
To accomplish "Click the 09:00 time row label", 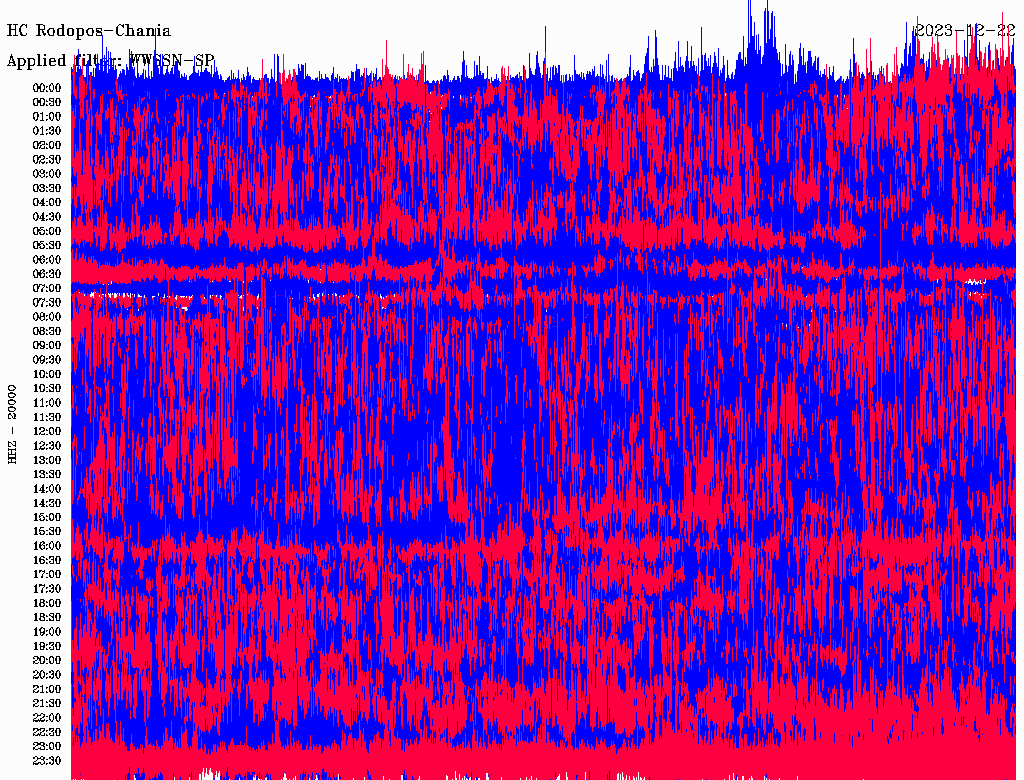I will [x=47, y=345].
